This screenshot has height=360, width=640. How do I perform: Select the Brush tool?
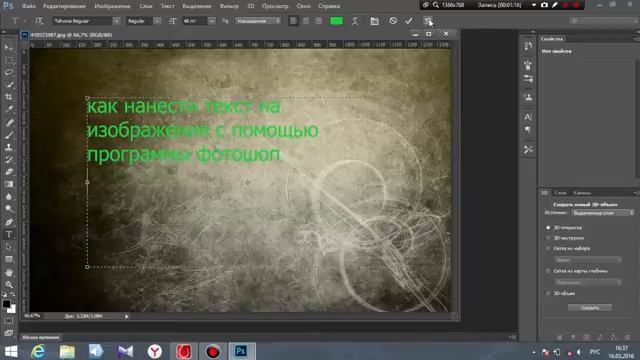9,135
